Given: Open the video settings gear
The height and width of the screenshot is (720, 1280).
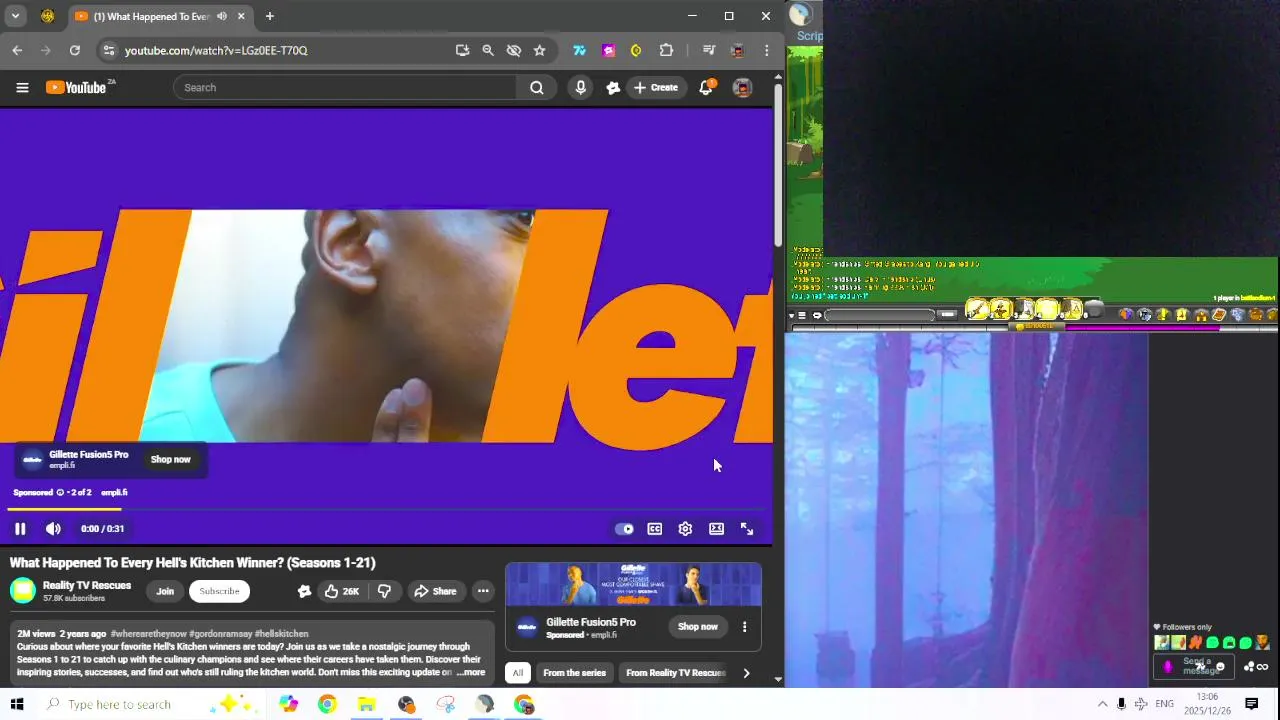Looking at the screenshot, I should (x=685, y=529).
